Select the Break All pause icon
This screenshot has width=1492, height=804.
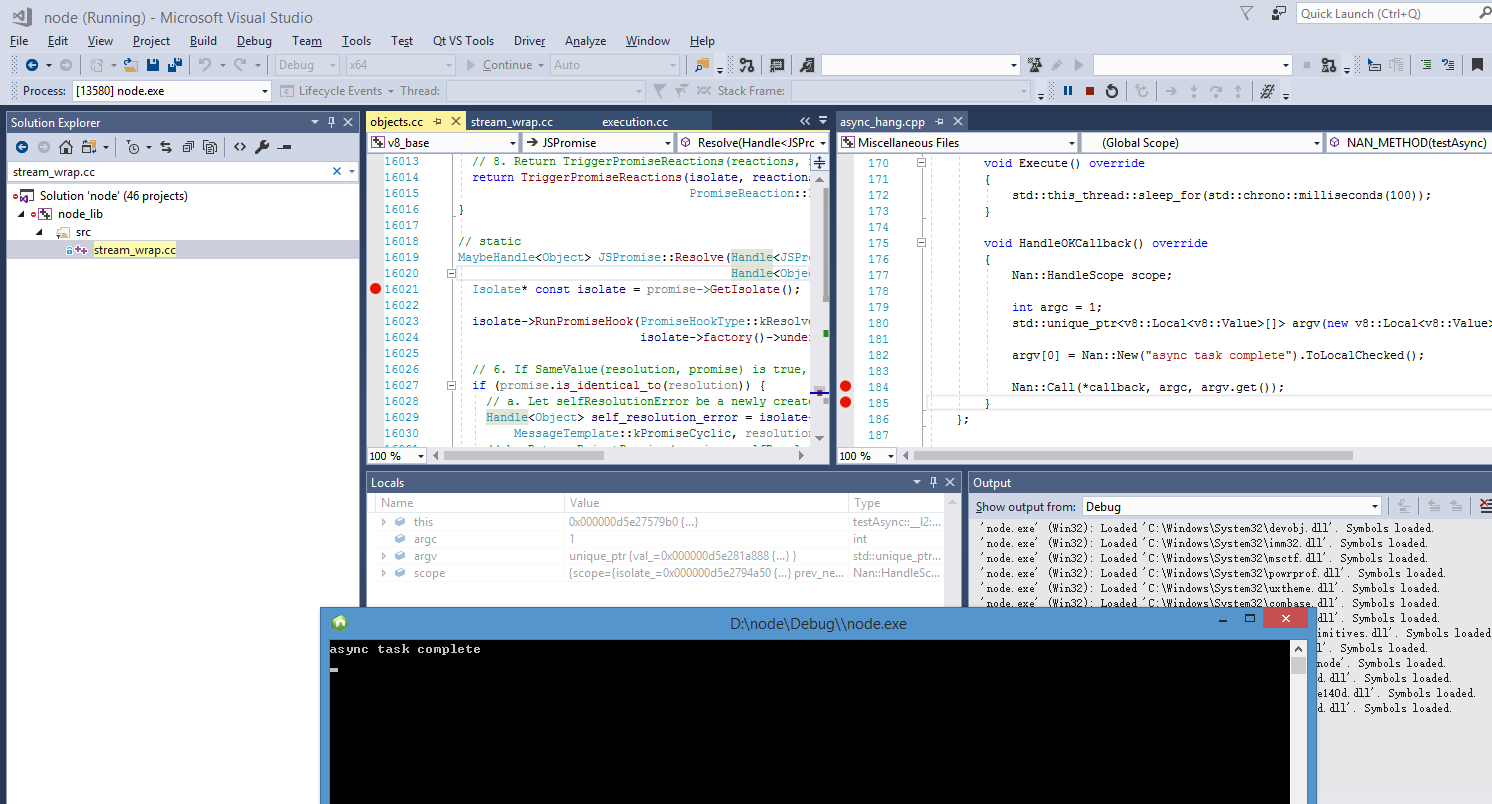point(1068,90)
